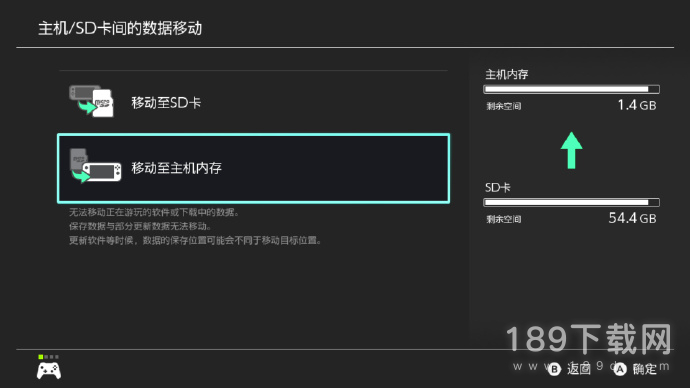
Task: Click the player indicator lights above controller
Action: [48, 357]
